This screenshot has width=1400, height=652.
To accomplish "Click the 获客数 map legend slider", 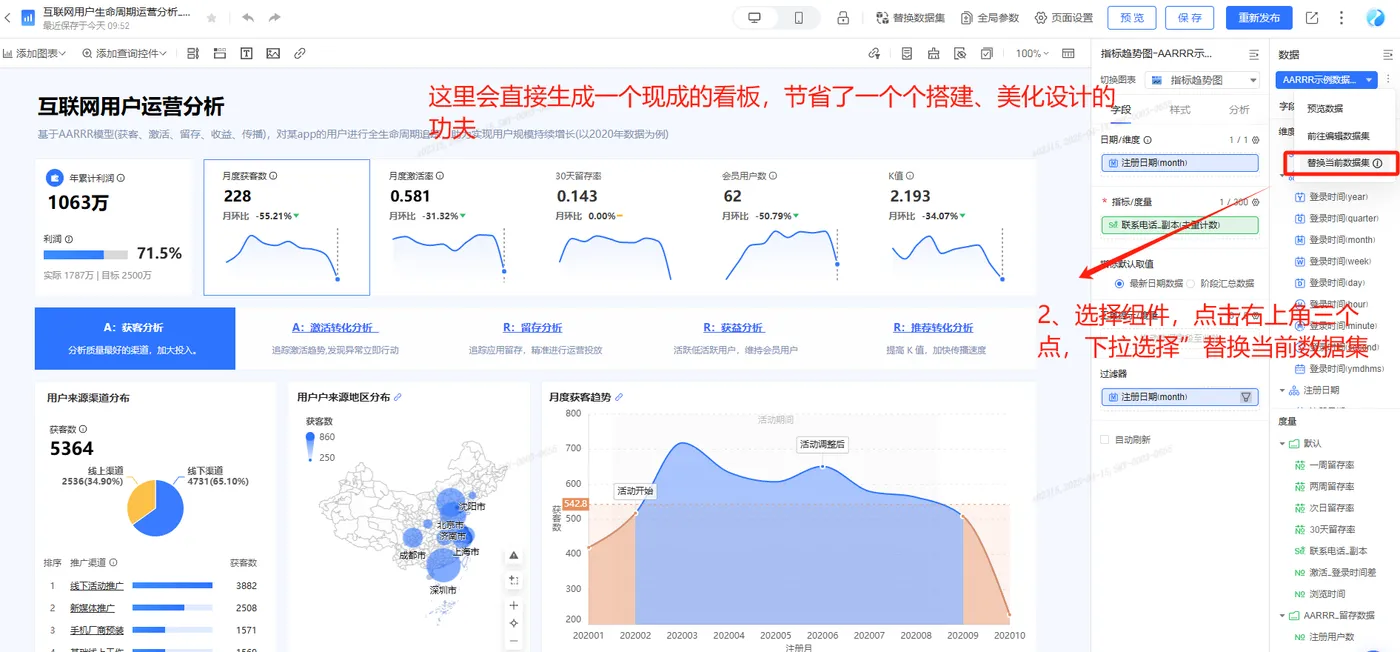I will 310,447.
